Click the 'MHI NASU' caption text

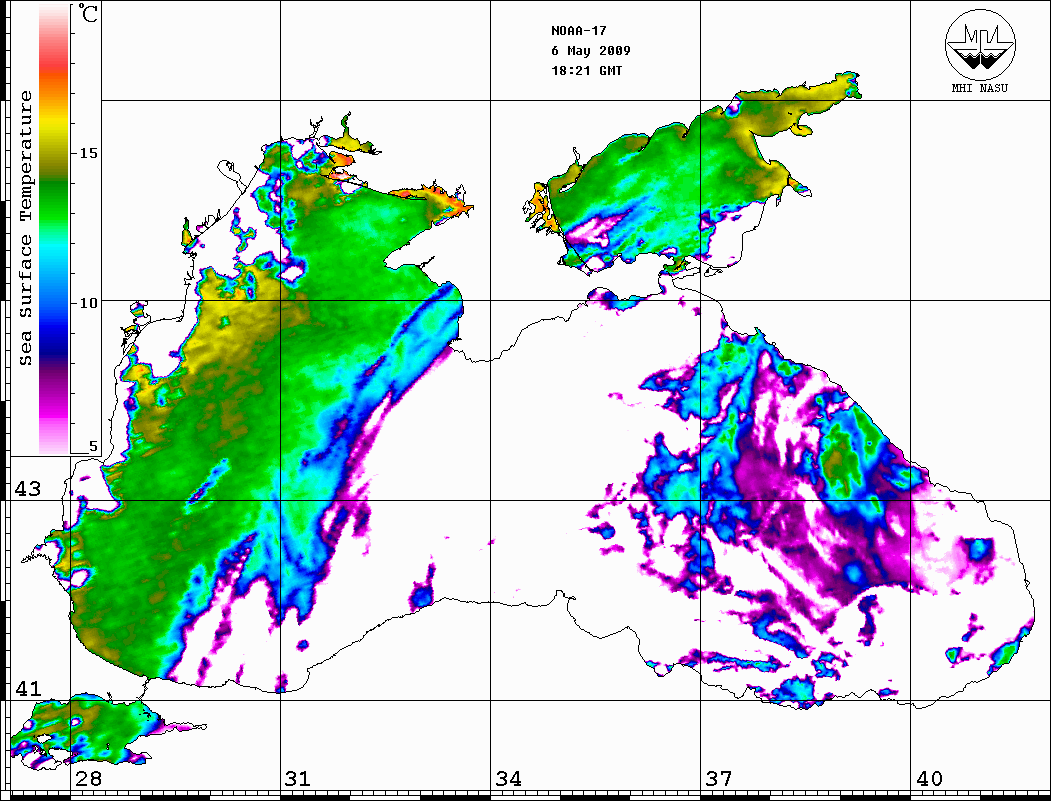click(979, 88)
